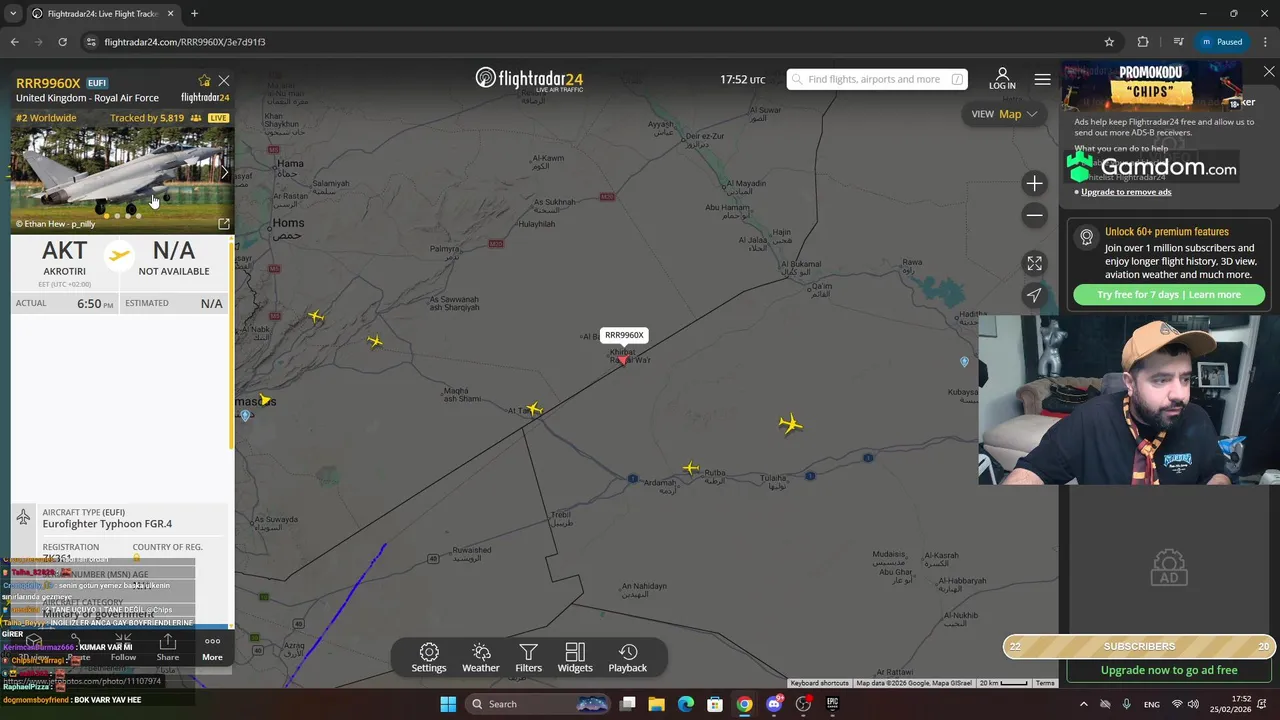Click Upgrade now to go ad free
The height and width of the screenshot is (720, 1280).
[x=1169, y=670]
